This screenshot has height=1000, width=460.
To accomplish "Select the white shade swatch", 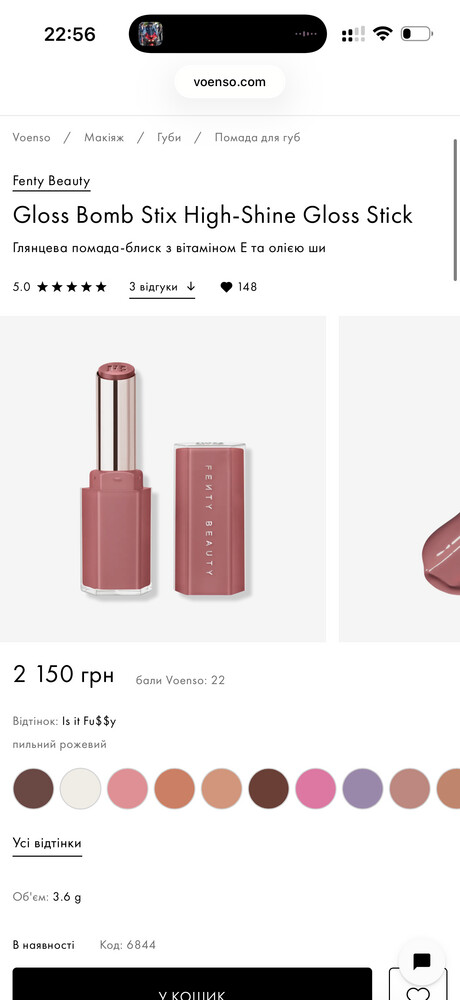I will [x=80, y=789].
